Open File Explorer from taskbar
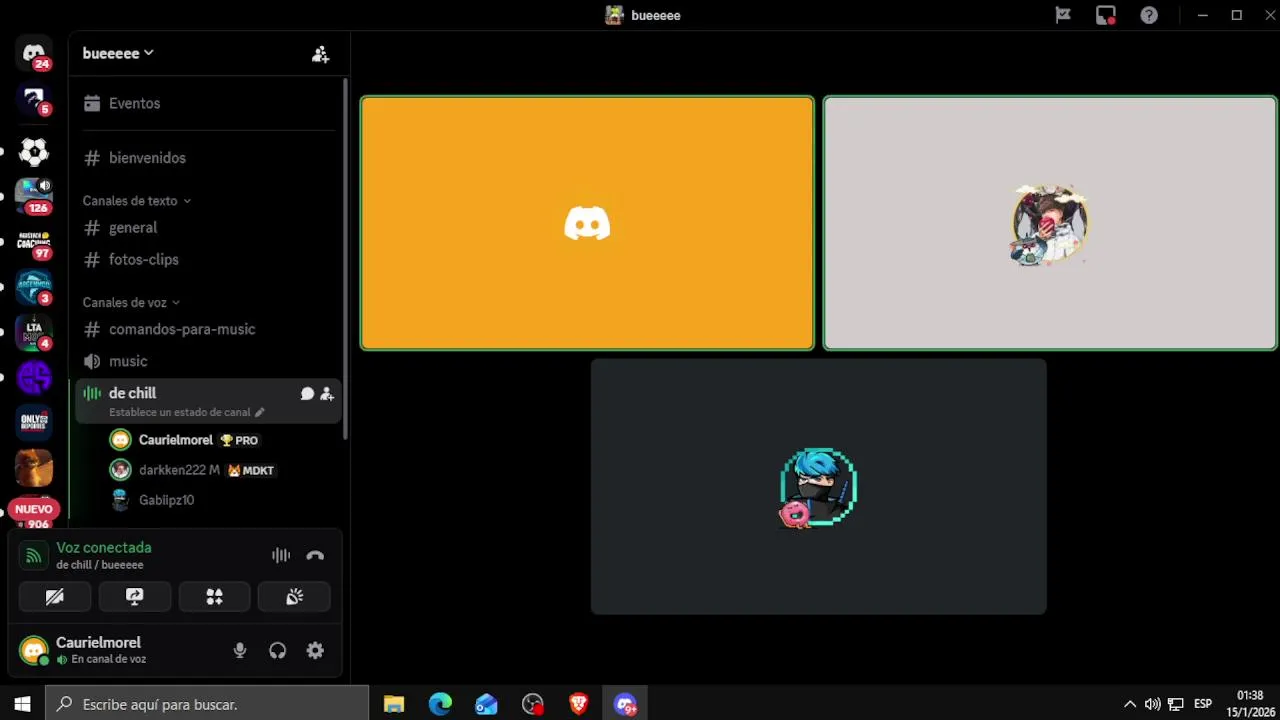The width and height of the screenshot is (1280, 720). tap(394, 705)
